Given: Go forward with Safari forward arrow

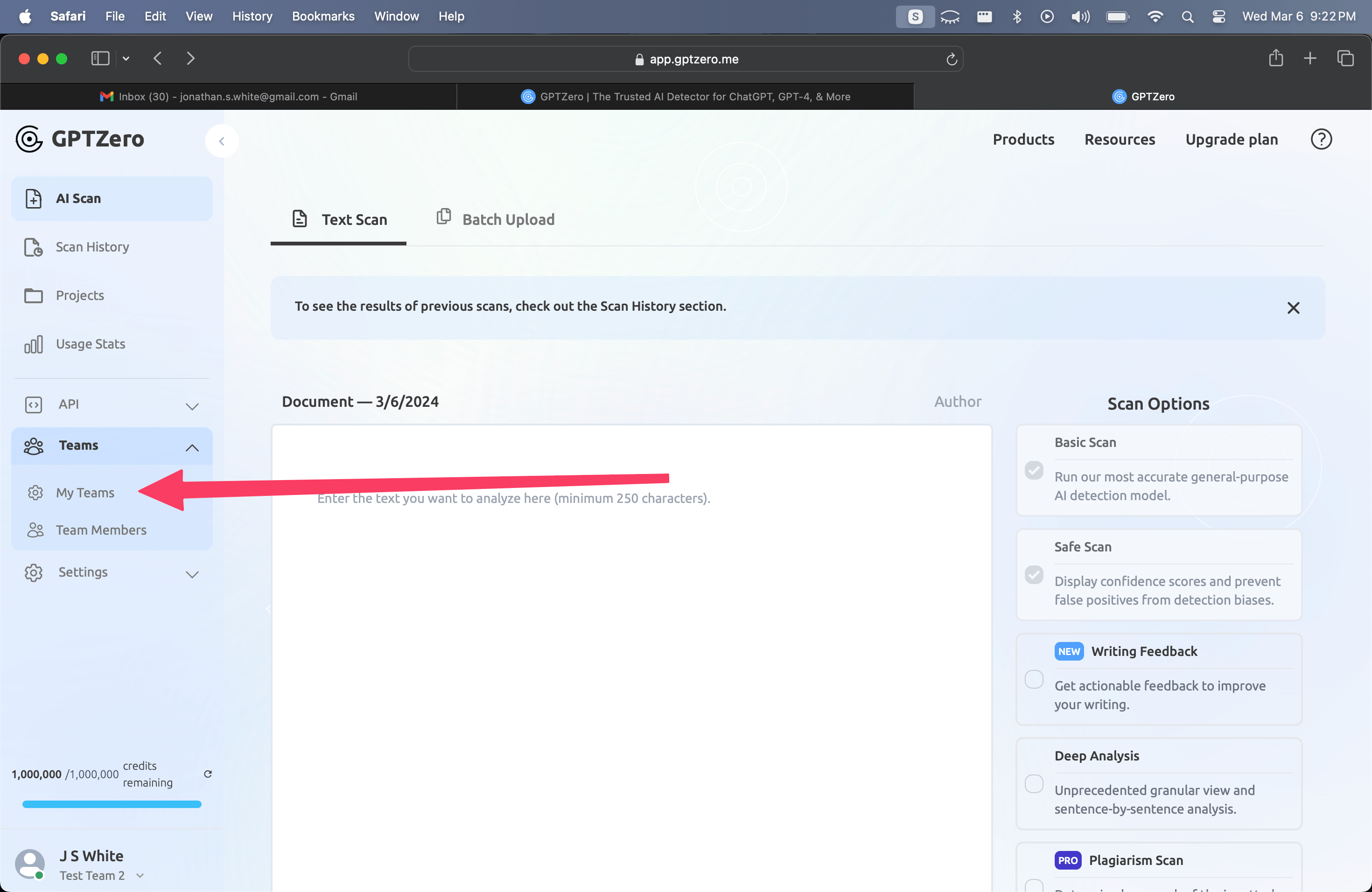Looking at the screenshot, I should pos(191,59).
